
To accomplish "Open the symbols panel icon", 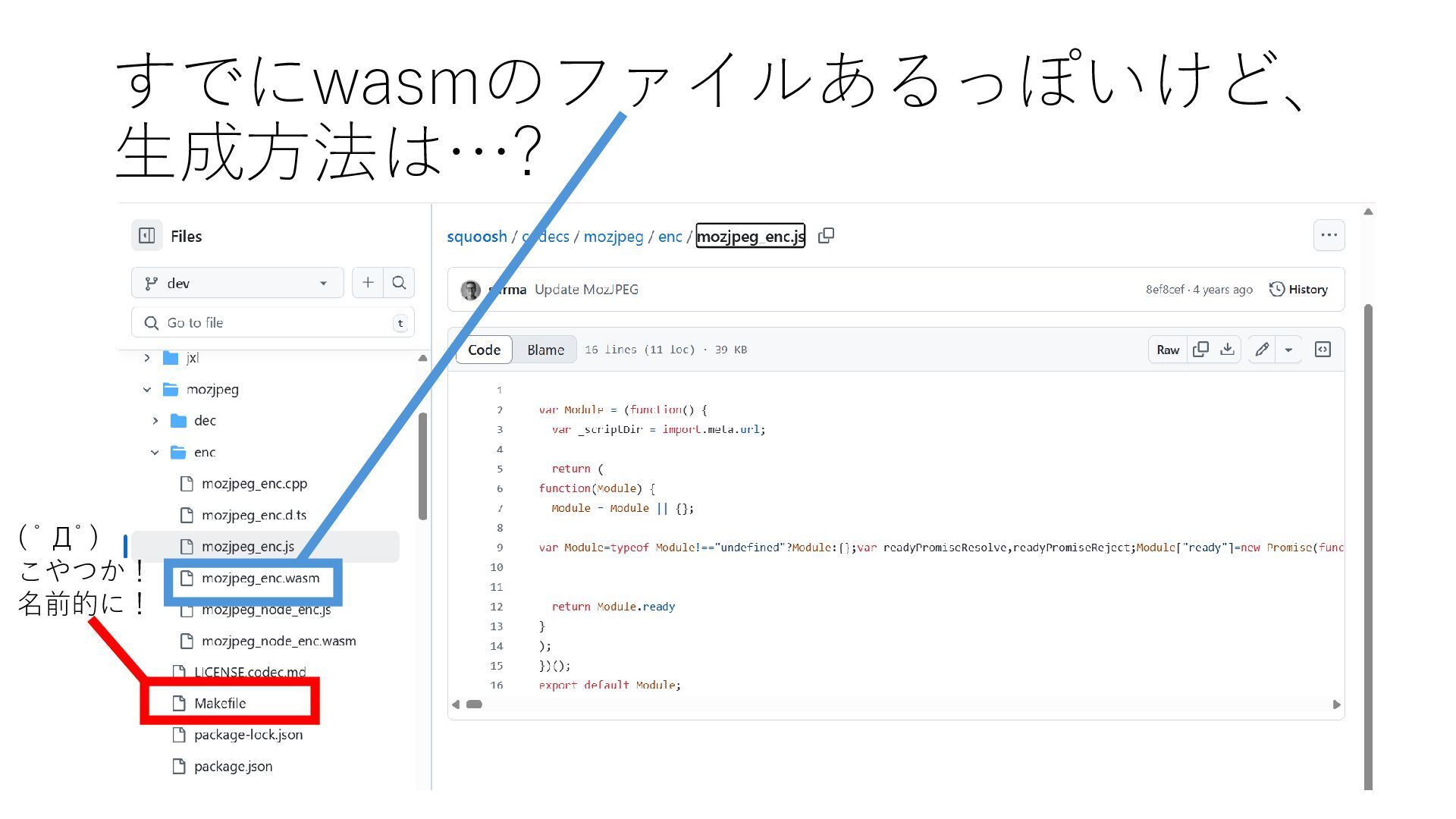I will [x=1323, y=350].
